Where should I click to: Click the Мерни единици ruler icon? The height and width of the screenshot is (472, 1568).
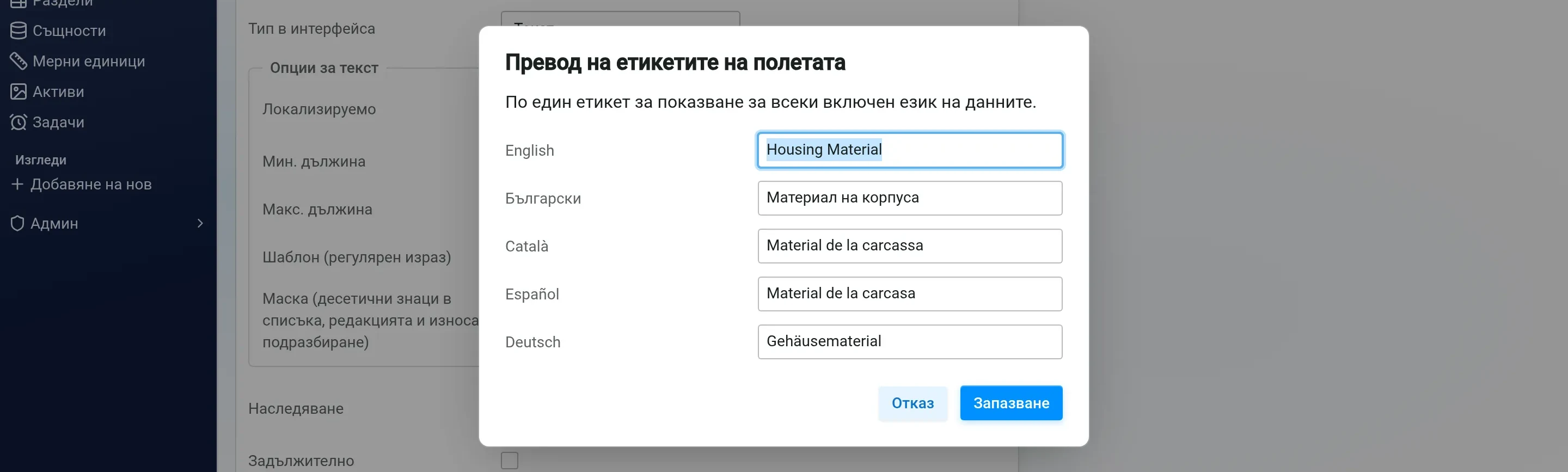click(x=19, y=61)
